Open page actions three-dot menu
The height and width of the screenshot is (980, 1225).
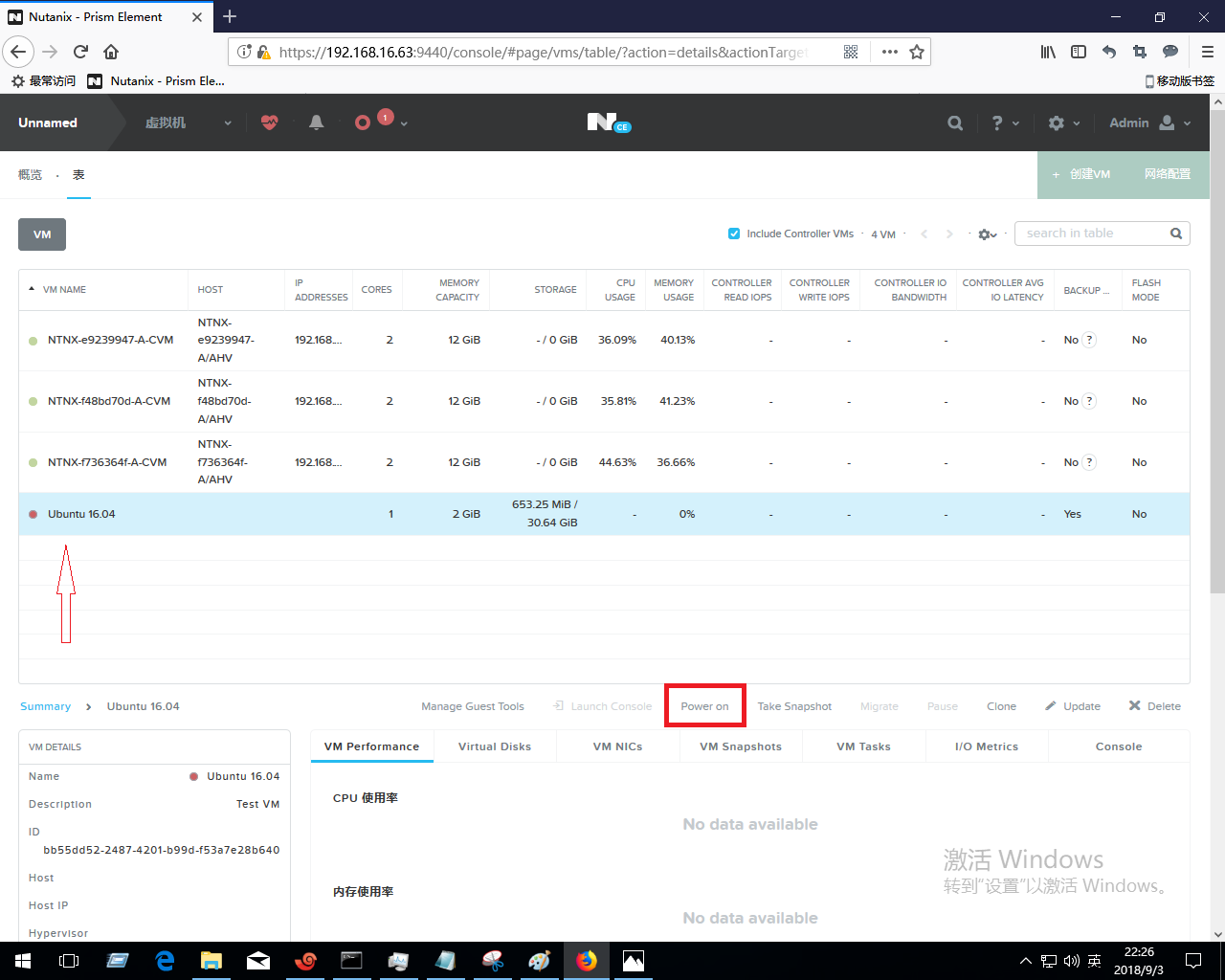click(x=890, y=52)
